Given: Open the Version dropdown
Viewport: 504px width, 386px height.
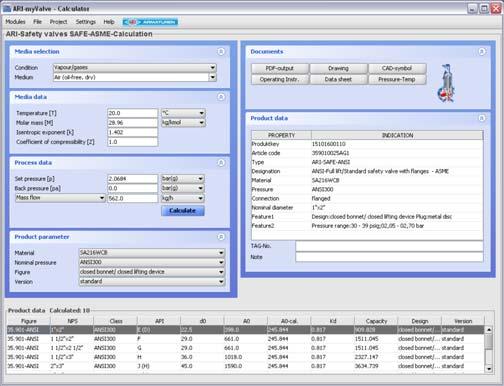Looking at the screenshot, I should tap(152, 282).
